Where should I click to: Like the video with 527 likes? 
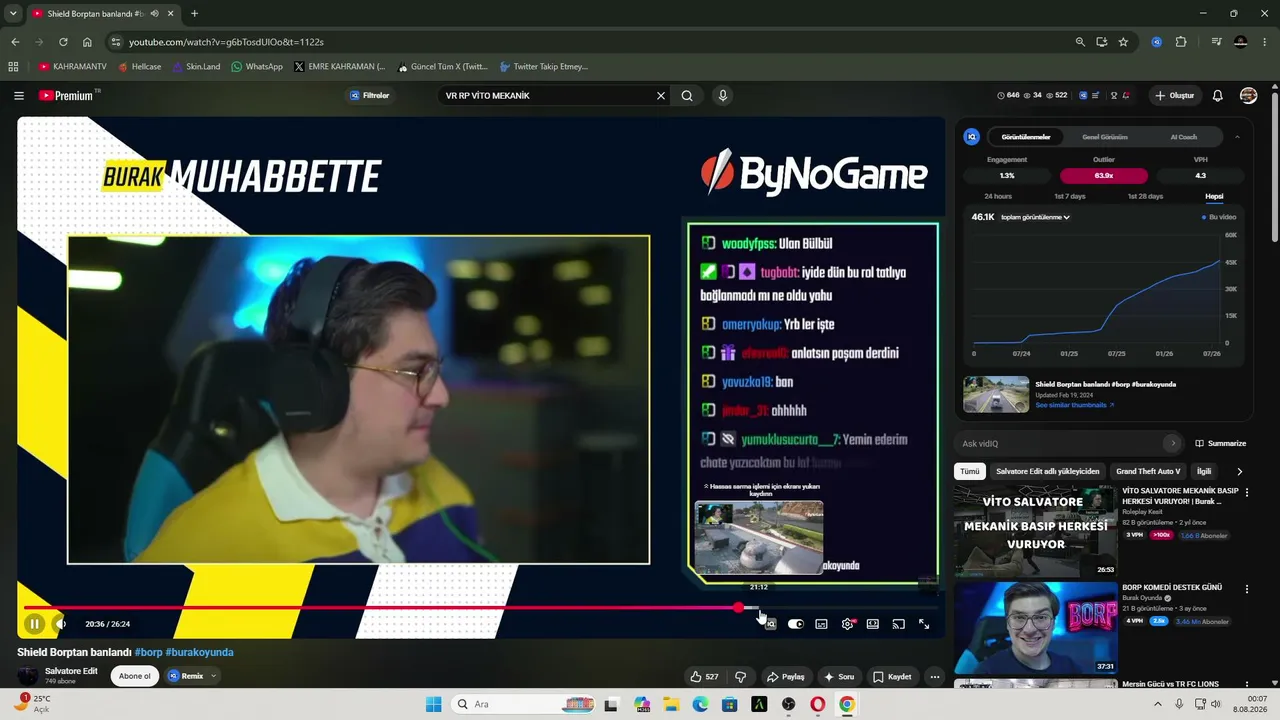coord(704,677)
